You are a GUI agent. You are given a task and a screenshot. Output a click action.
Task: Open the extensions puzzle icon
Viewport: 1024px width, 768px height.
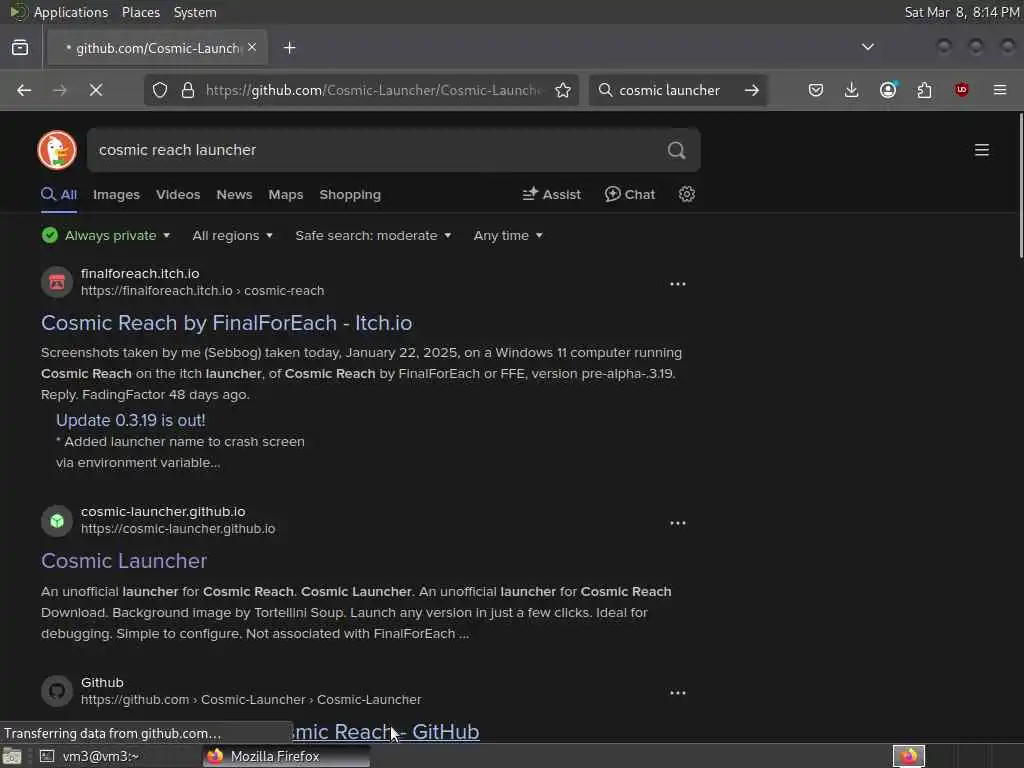(924, 90)
